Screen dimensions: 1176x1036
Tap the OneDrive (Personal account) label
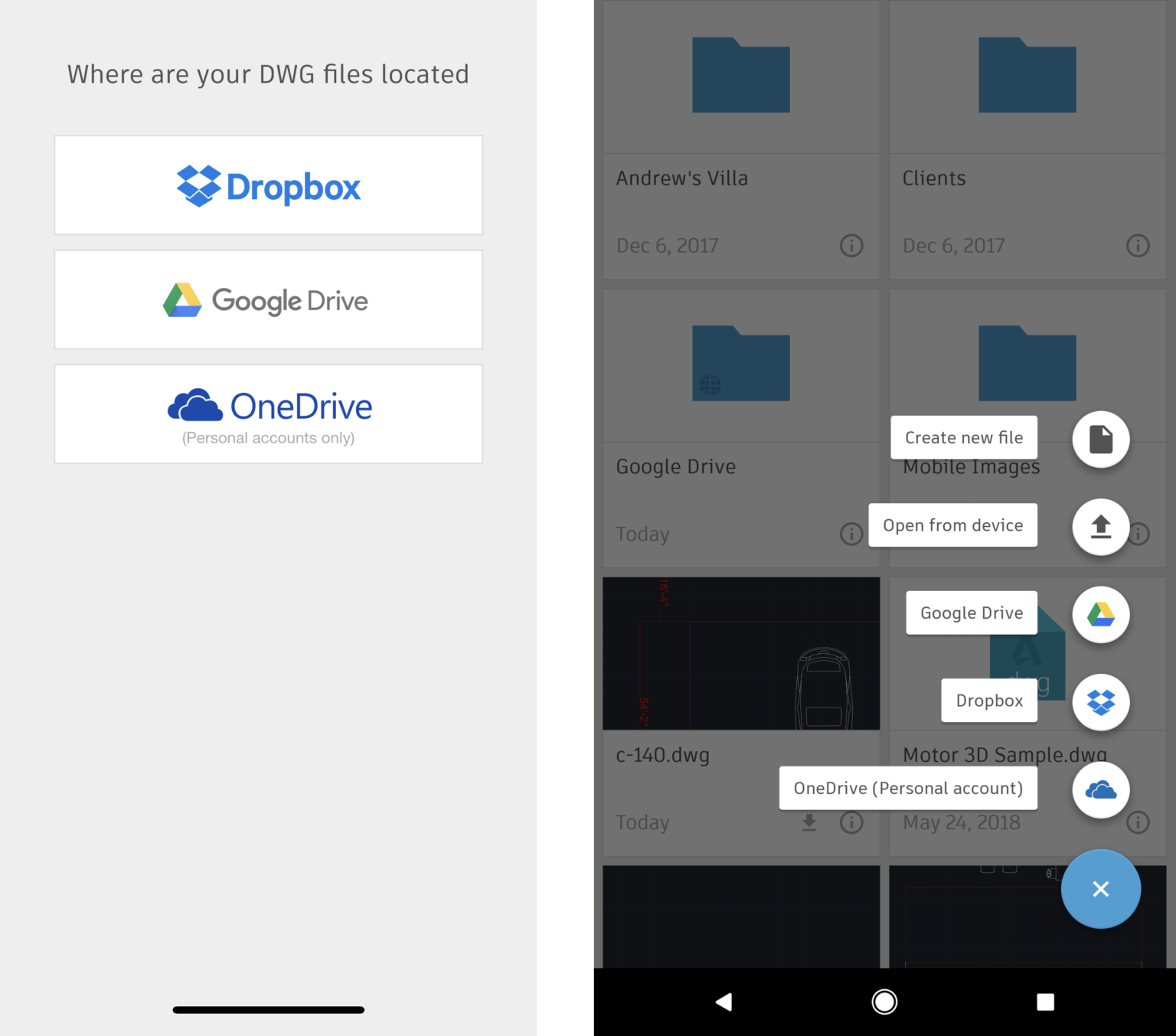coord(908,788)
